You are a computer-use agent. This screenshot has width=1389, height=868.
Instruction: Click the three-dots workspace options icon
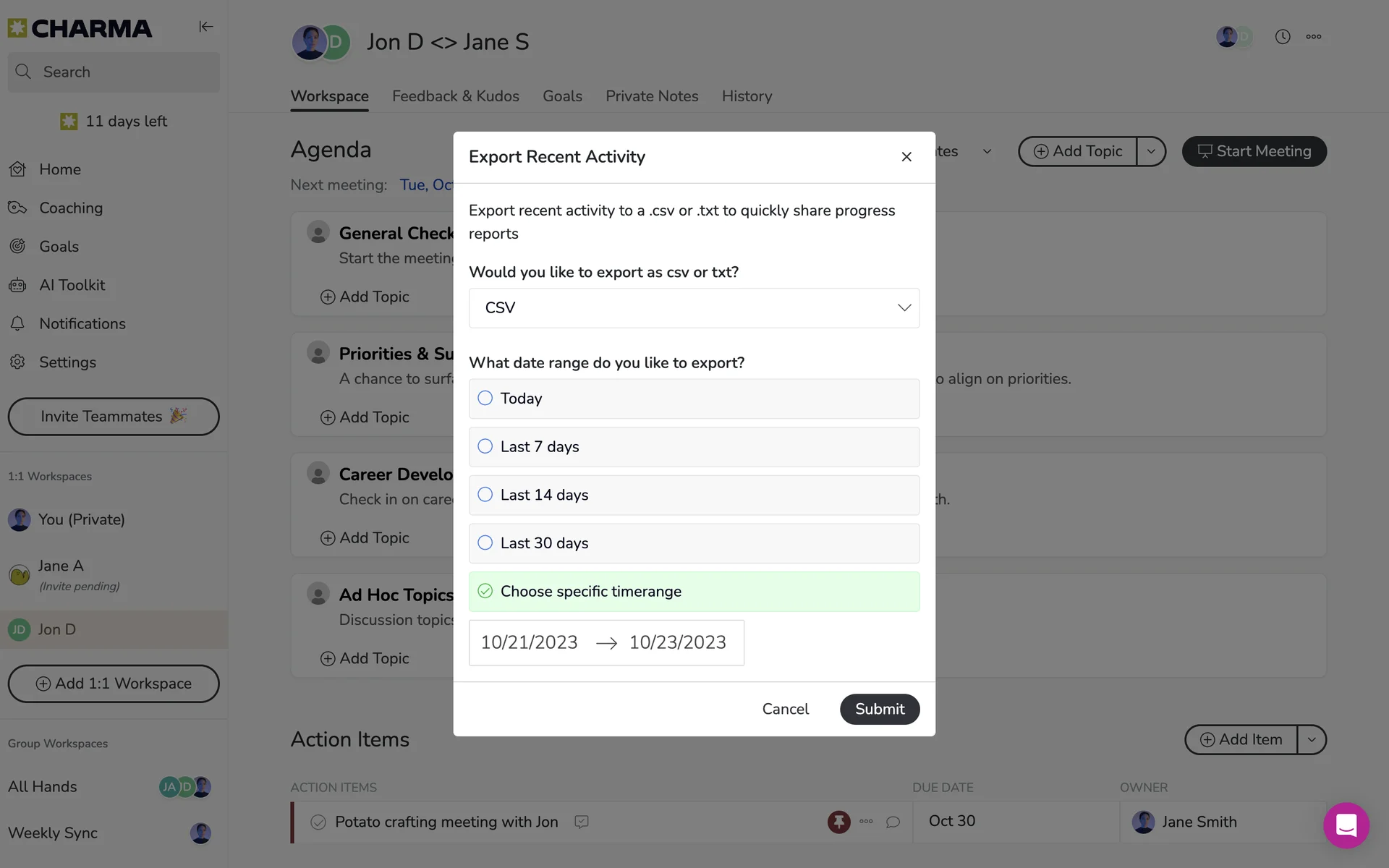click(1314, 37)
